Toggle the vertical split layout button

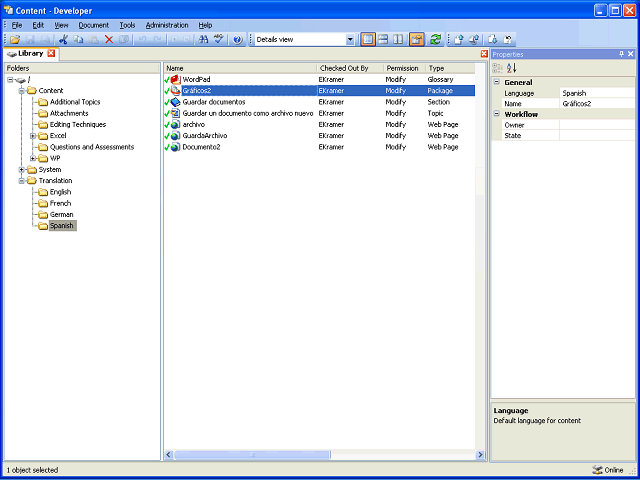[398, 40]
